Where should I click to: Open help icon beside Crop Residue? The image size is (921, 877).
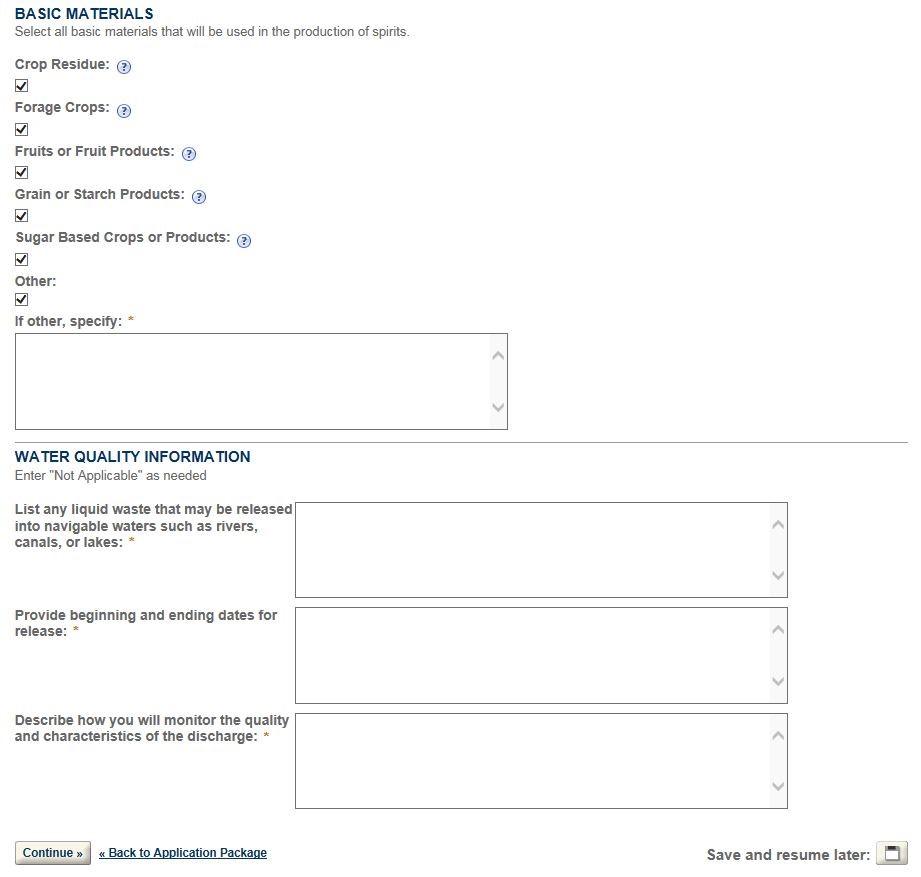coord(124,67)
